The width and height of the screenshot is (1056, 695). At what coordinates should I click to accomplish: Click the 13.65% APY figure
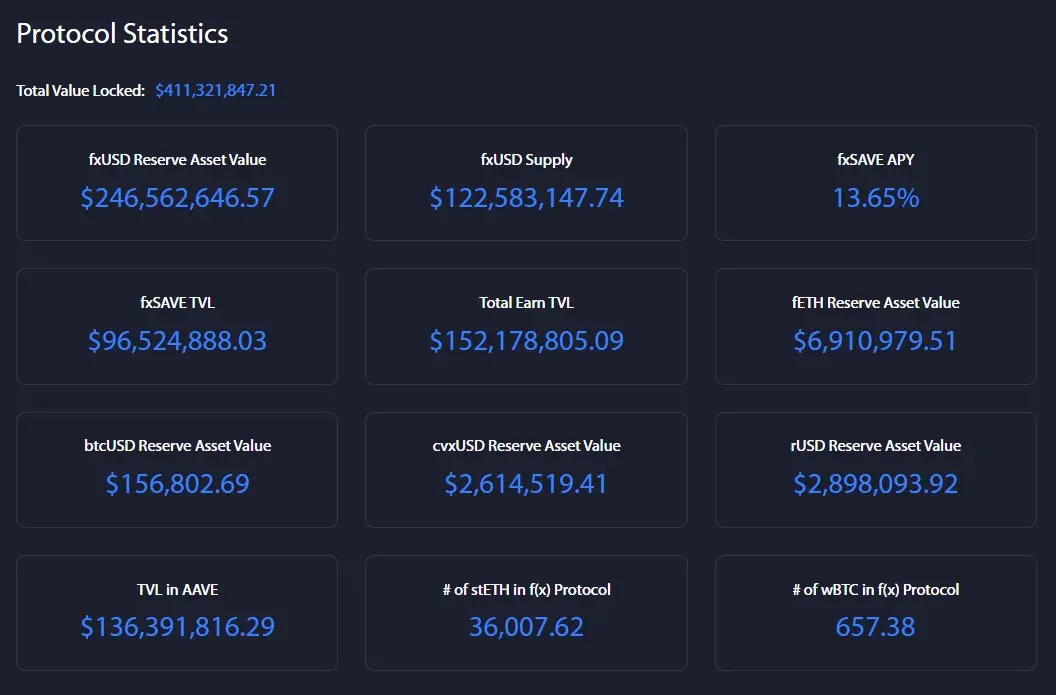876,198
